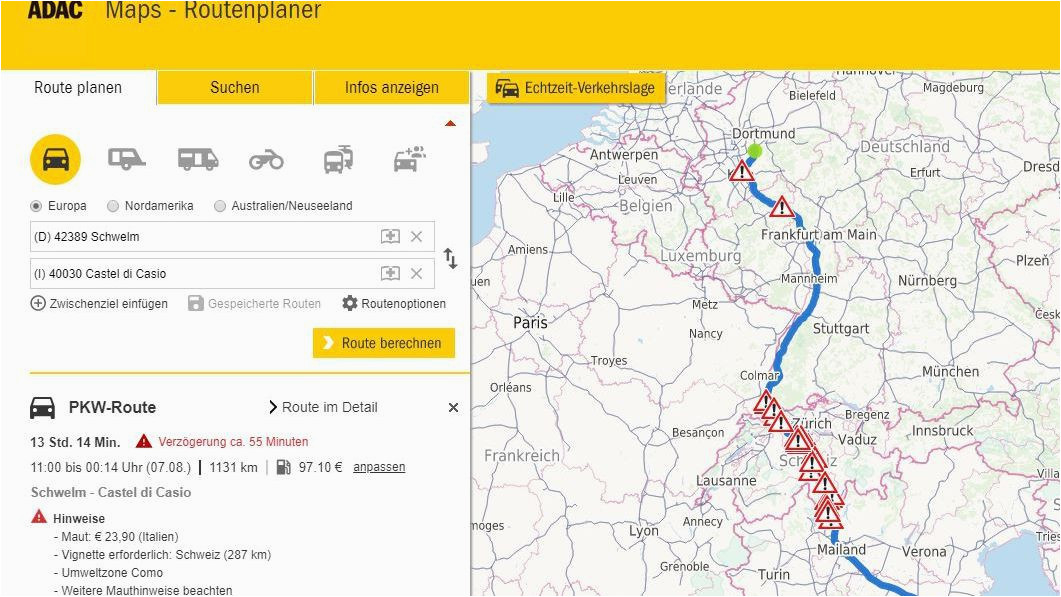Click the '1131 km' distance value

[x=233, y=467]
